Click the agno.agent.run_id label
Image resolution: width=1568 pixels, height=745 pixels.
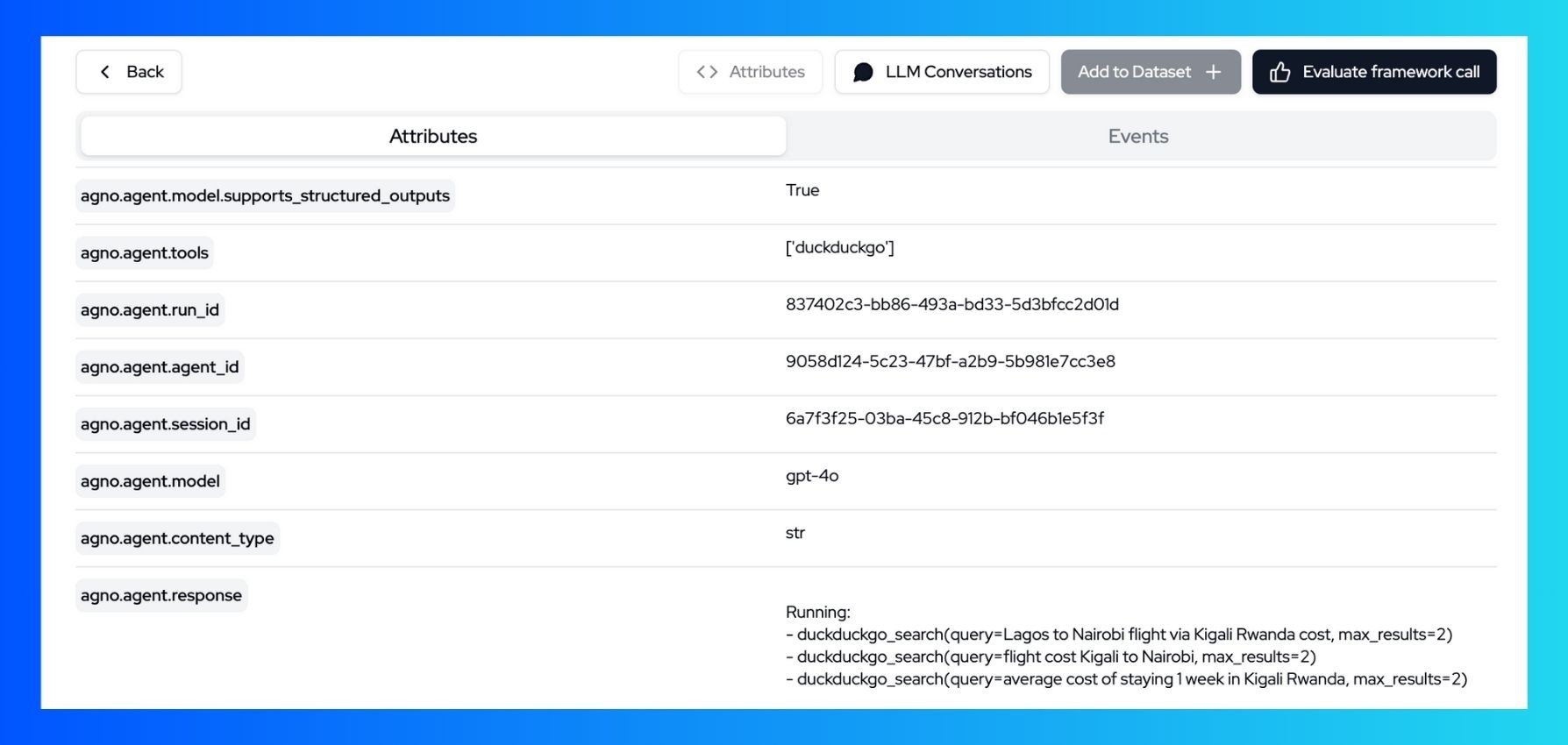coord(150,310)
